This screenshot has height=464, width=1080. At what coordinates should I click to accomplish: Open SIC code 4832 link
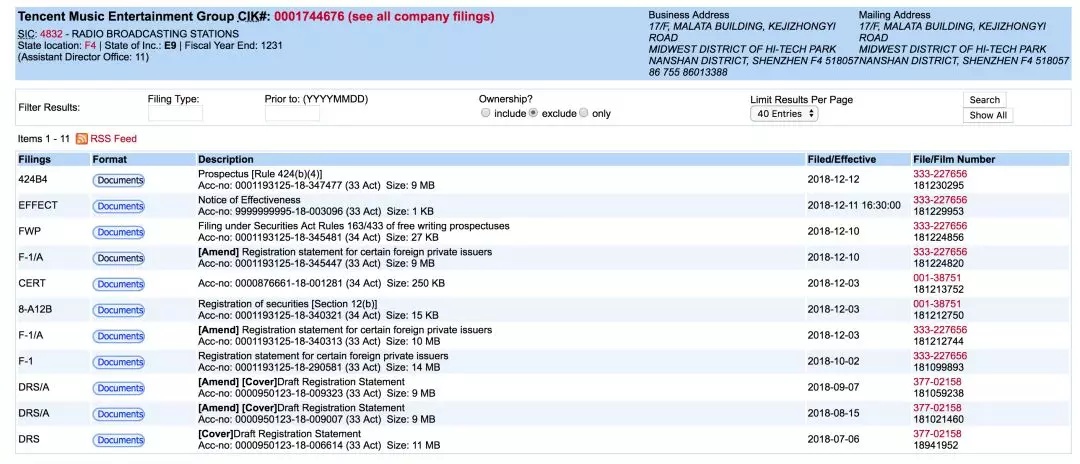51,34
